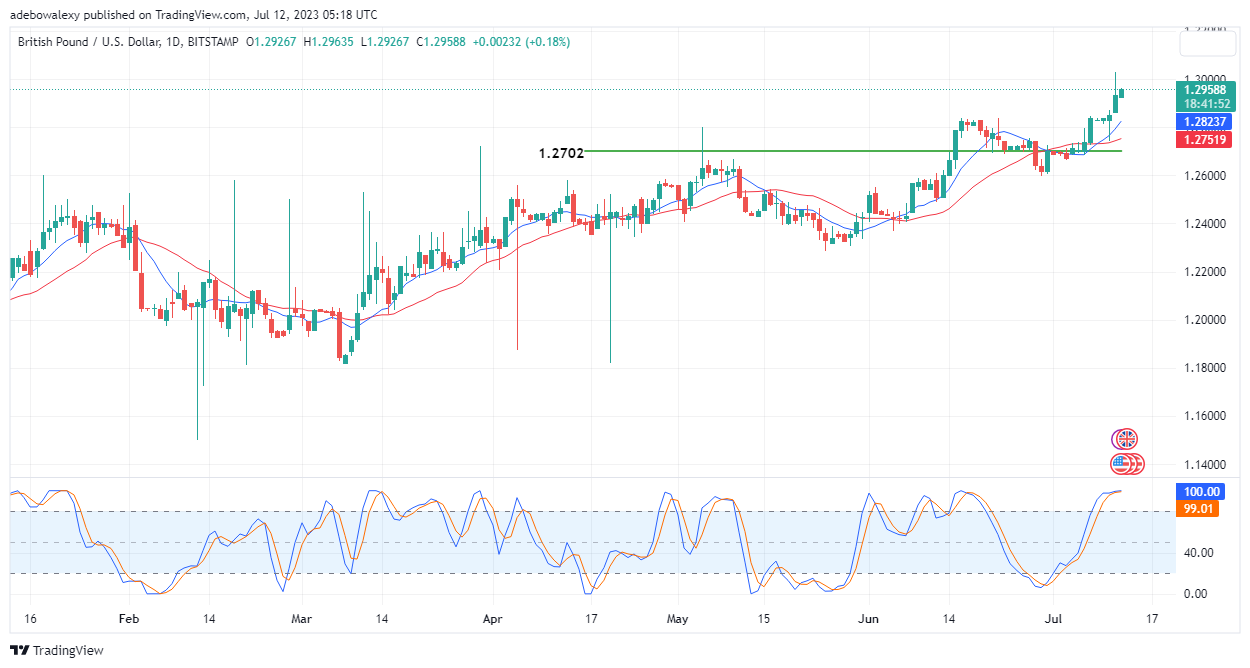1250x668 pixels.
Task: Click the Mar date on time axis
Action: (x=303, y=619)
